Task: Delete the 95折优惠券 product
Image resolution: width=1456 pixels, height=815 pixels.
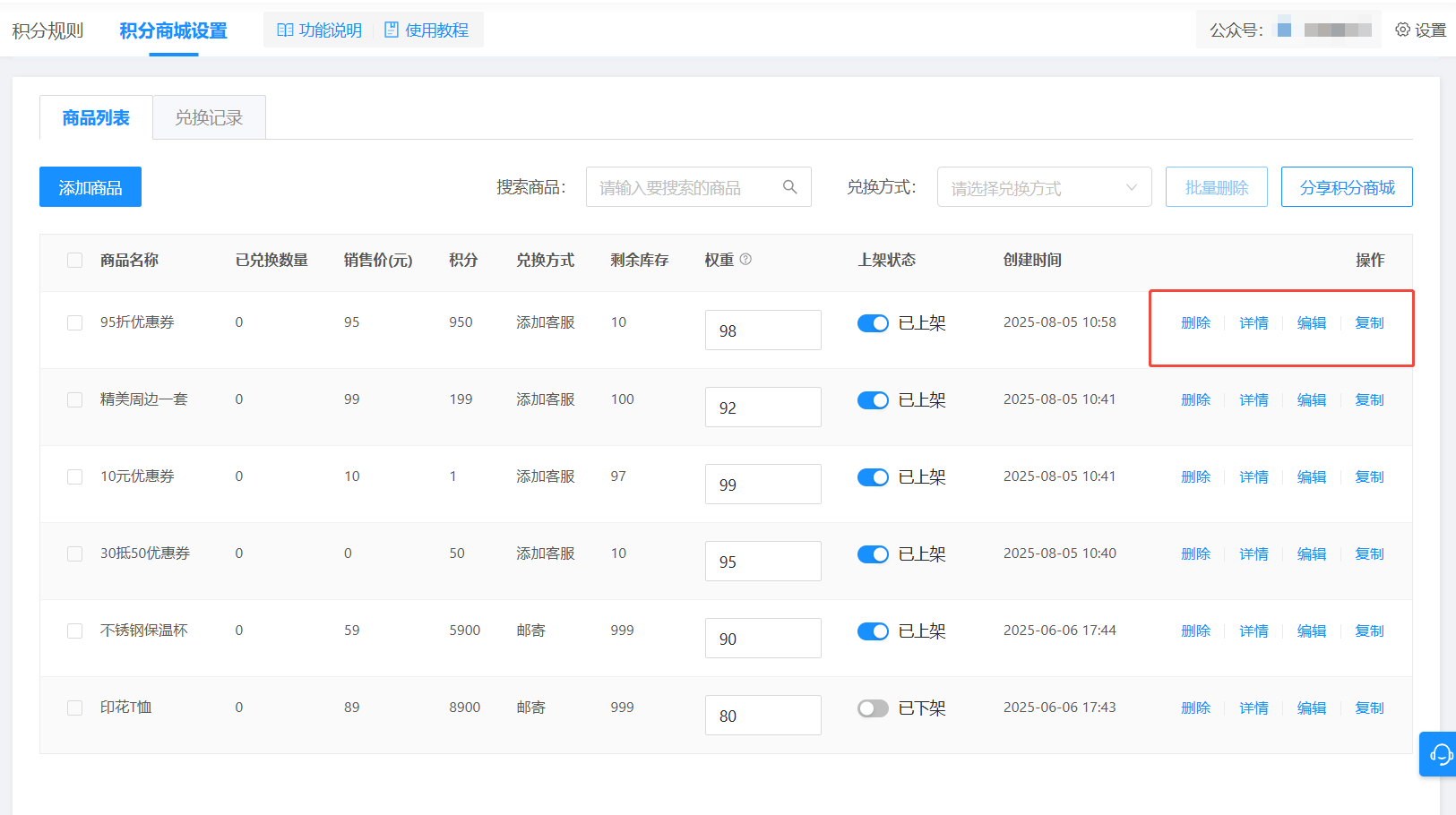Action: [x=1195, y=323]
